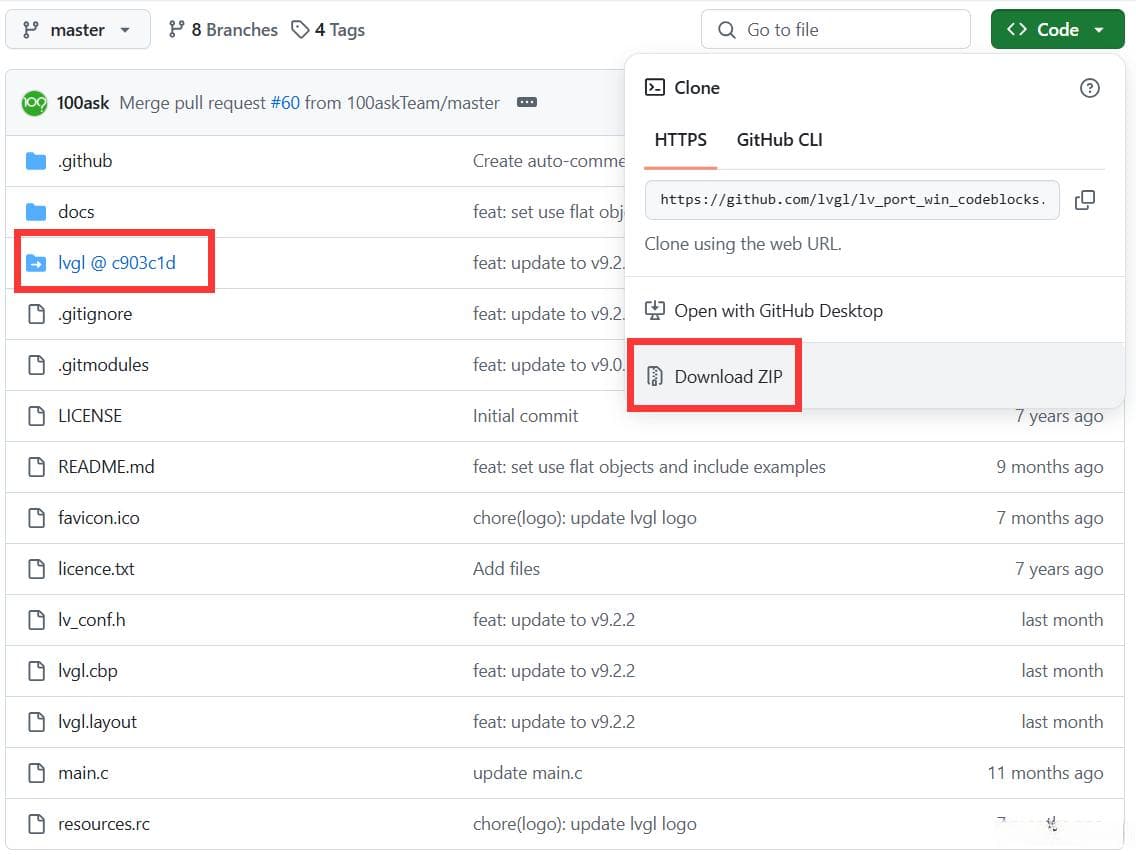Expand commit message ellipsis button
1136x855 pixels.
click(527, 103)
